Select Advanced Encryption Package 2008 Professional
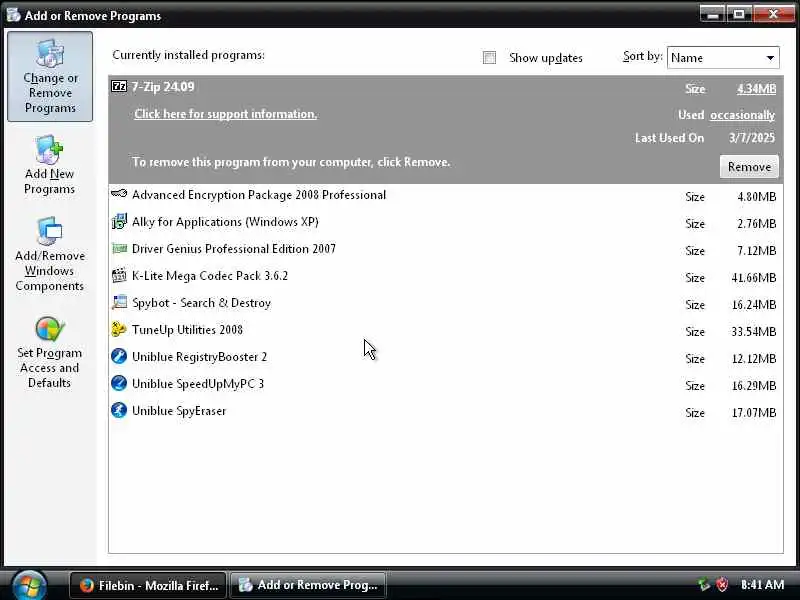 click(x=445, y=195)
